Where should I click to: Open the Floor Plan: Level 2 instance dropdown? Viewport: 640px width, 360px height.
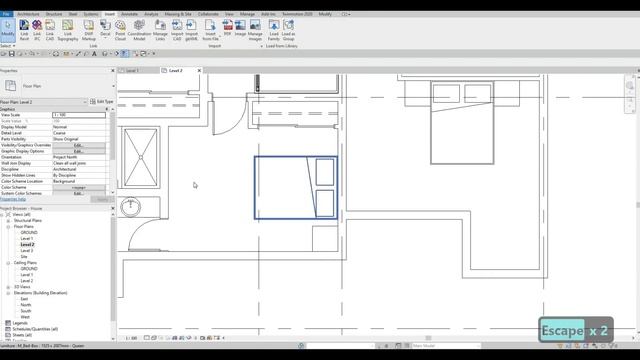(x=85, y=102)
